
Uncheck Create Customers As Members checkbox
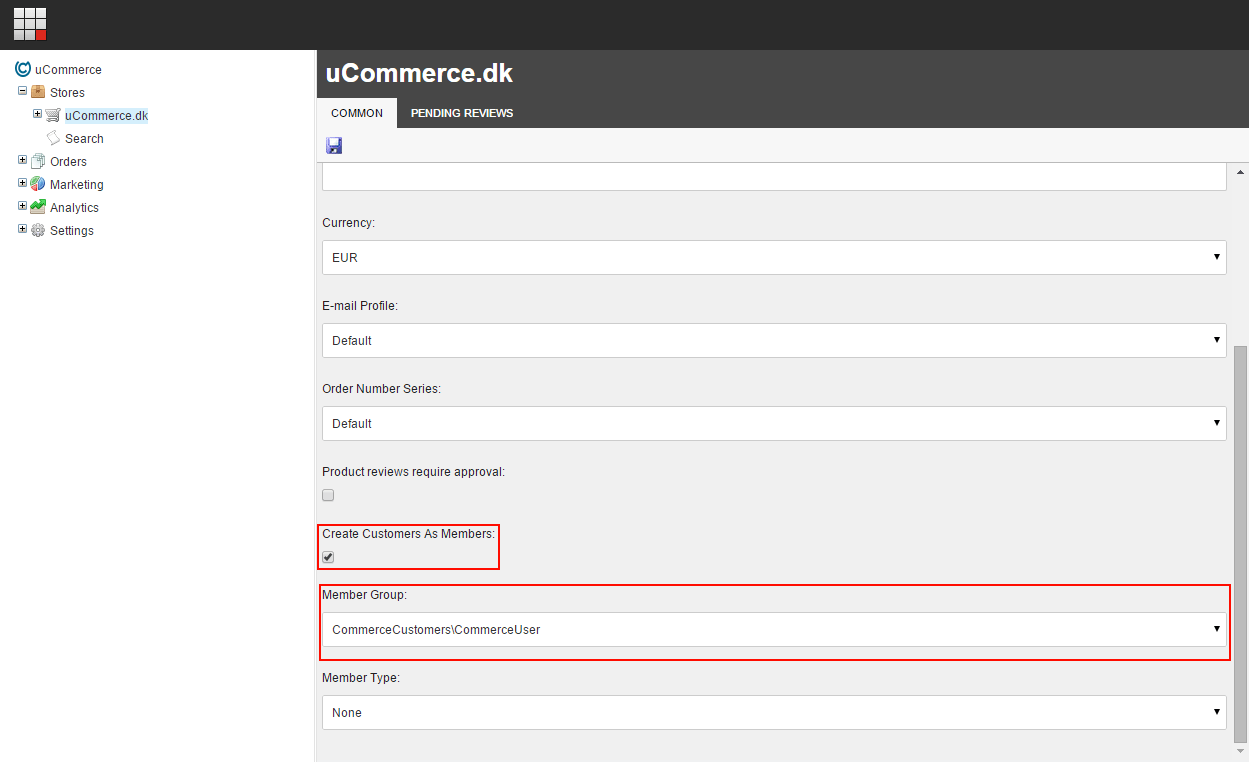tap(328, 557)
